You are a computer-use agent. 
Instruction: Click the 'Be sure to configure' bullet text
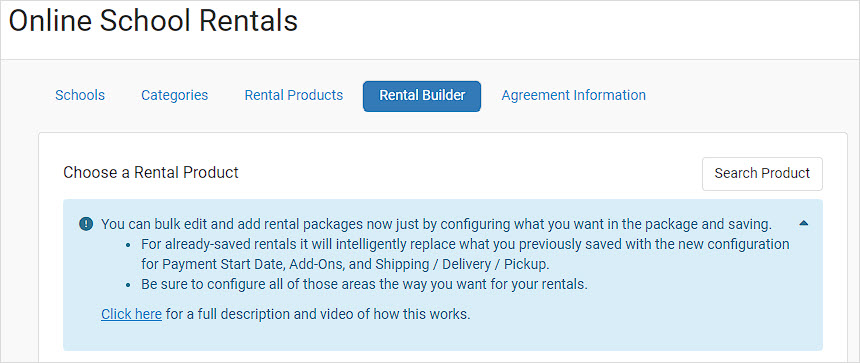tap(364, 285)
